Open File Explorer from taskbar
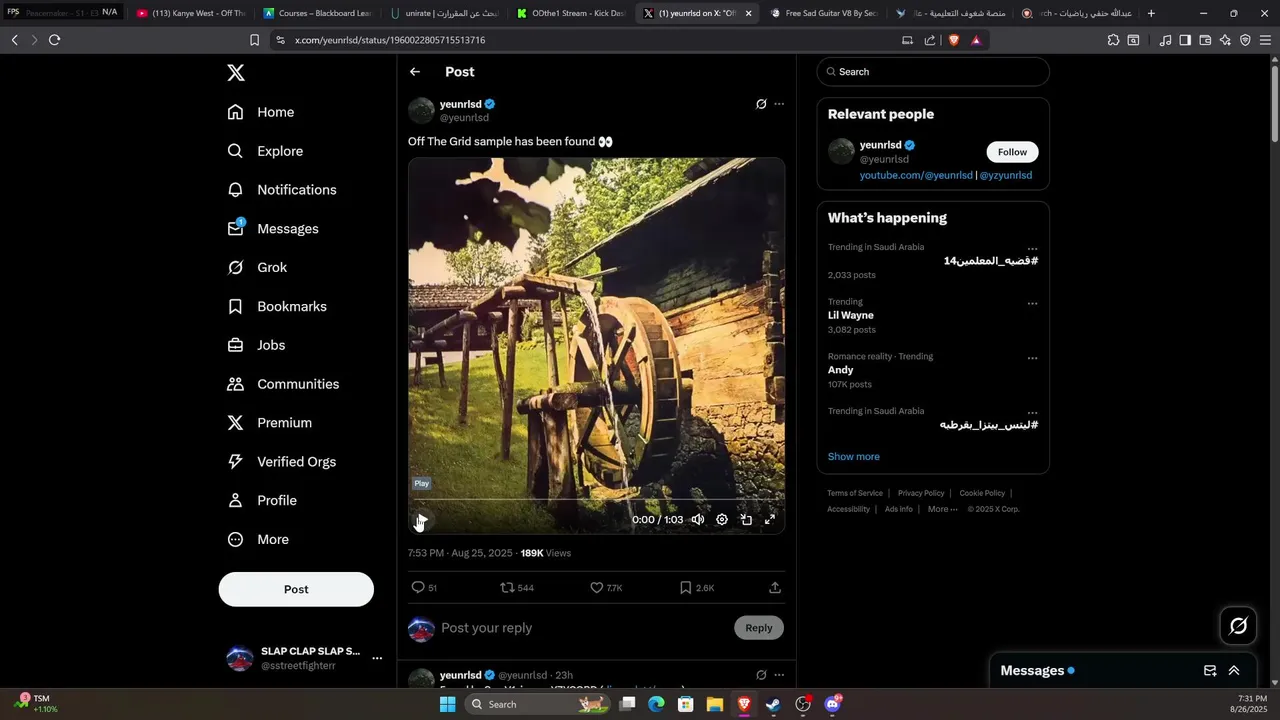The width and height of the screenshot is (1280, 720). (715, 704)
